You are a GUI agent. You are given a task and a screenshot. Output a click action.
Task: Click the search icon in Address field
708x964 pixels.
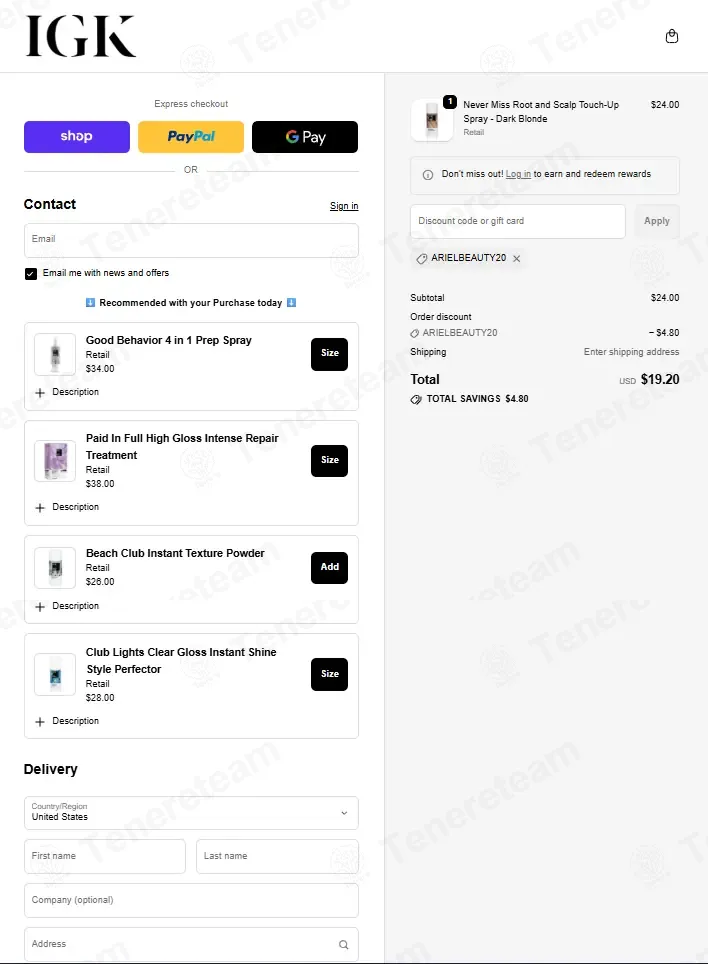pyautogui.click(x=344, y=944)
